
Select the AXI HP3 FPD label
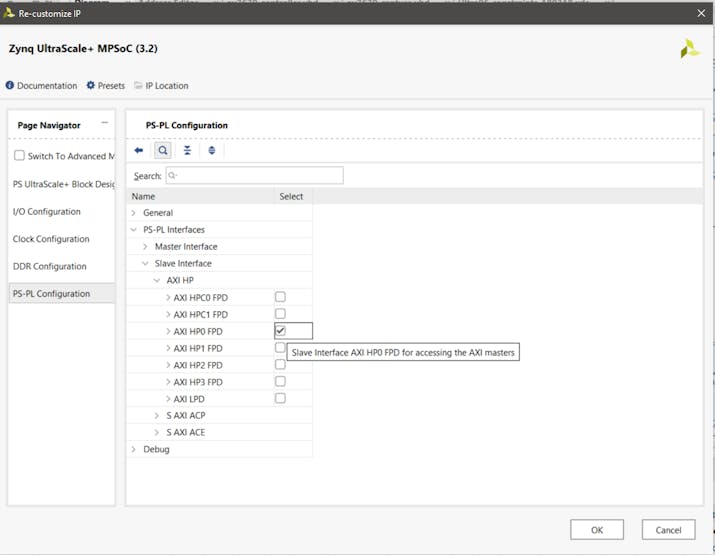tap(198, 382)
